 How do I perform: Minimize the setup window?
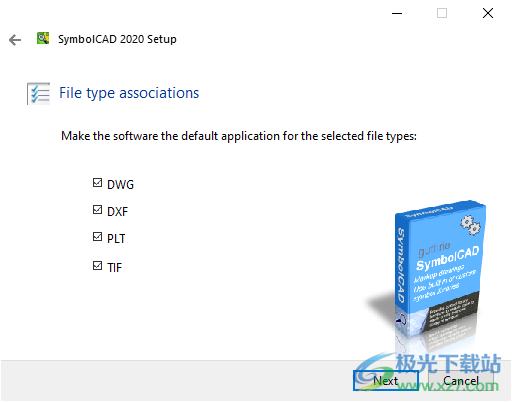point(397,13)
